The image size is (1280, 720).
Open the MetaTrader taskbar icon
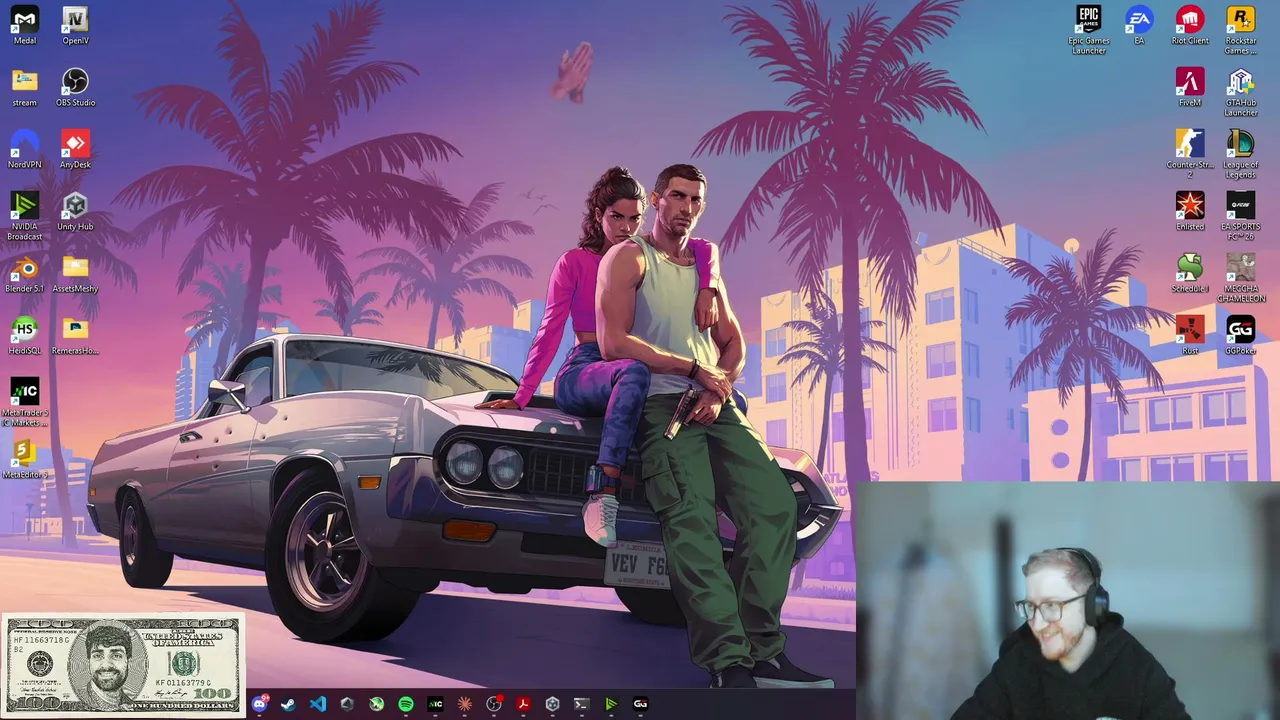coord(435,704)
